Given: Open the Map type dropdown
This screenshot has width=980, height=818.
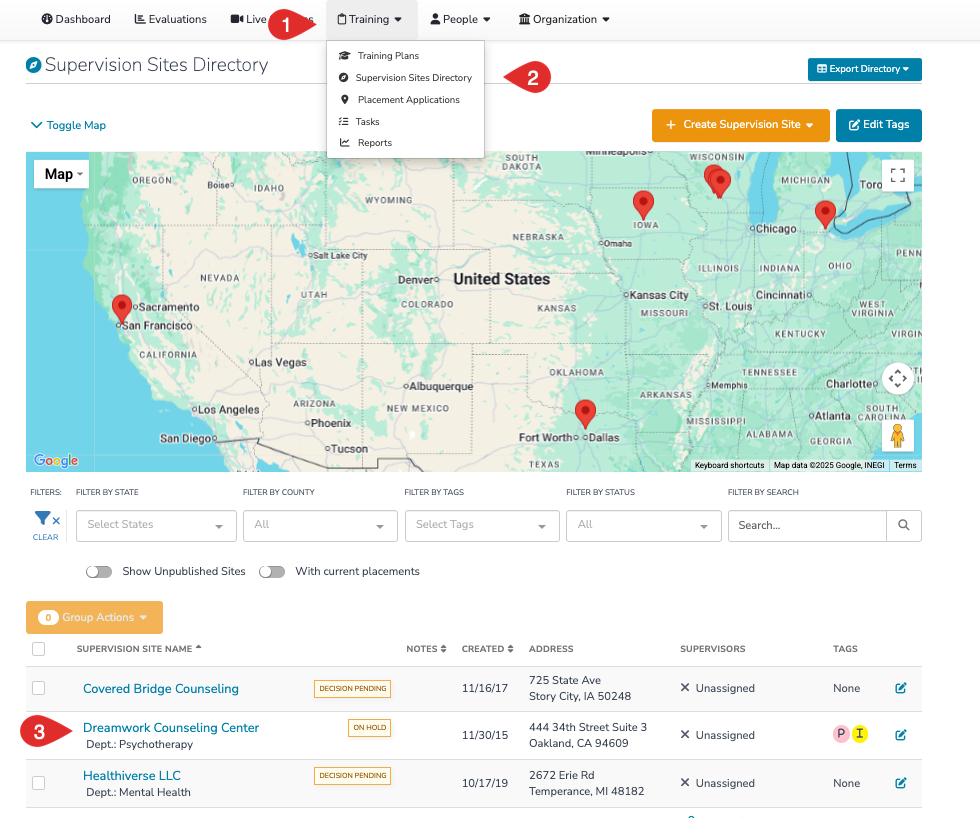Looking at the screenshot, I should click(61, 174).
